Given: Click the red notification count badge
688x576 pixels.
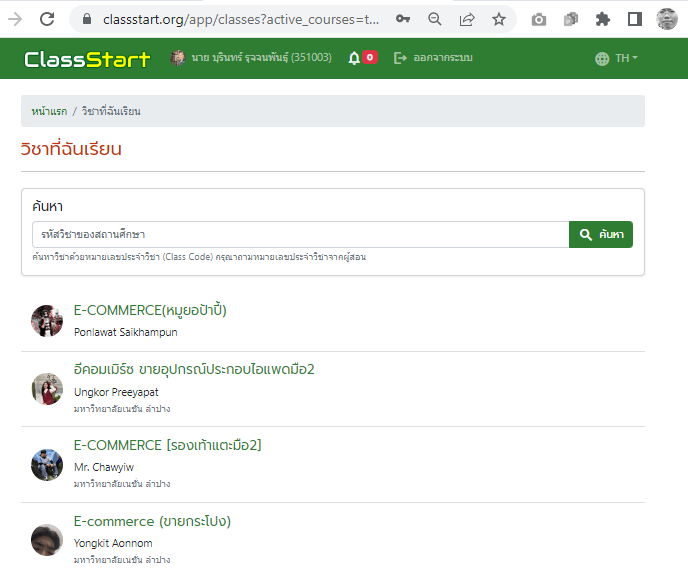Looking at the screenshot, I should (x=370, y=57).
